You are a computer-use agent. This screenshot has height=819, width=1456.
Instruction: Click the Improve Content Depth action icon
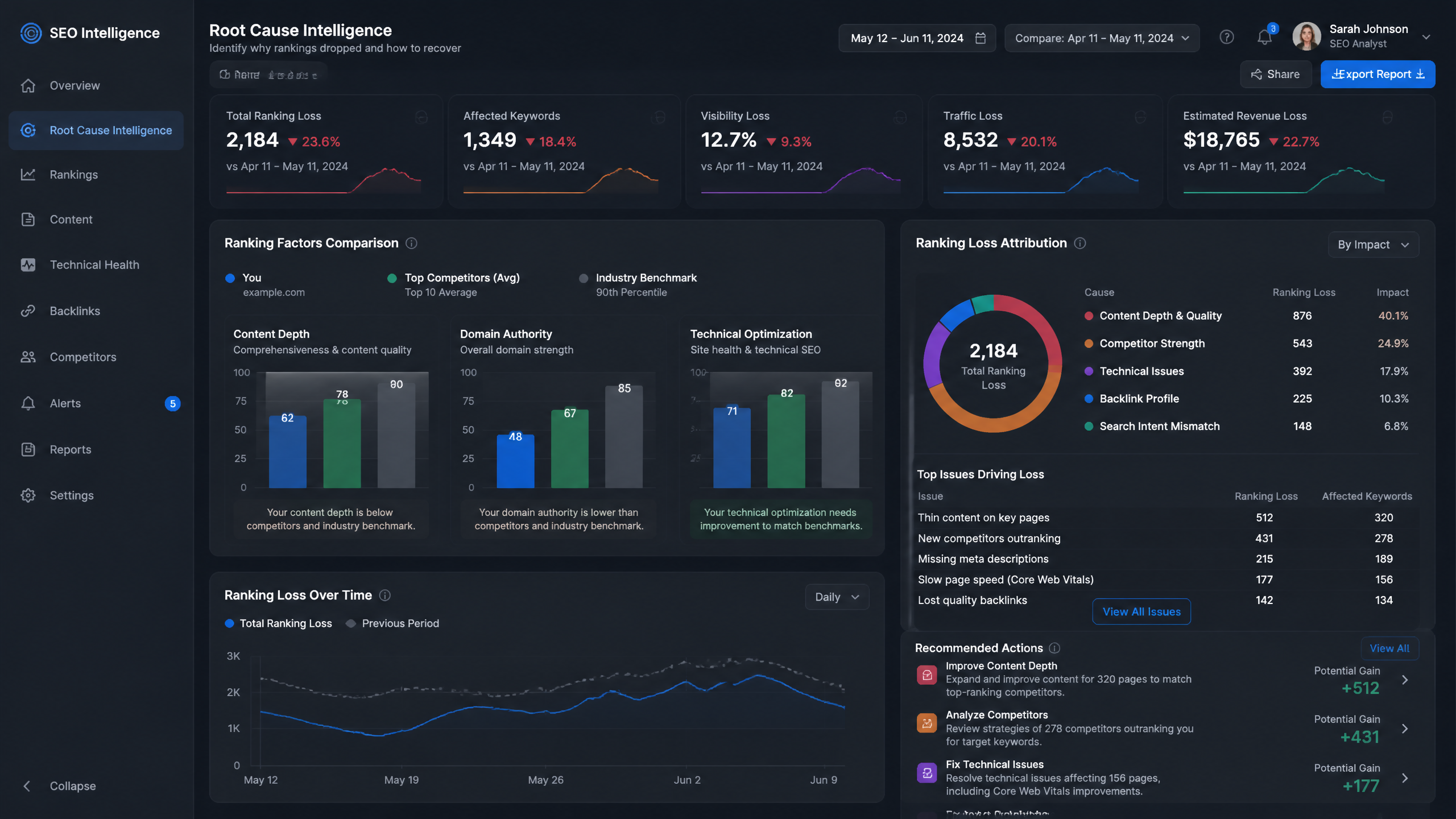coord(927,675)
